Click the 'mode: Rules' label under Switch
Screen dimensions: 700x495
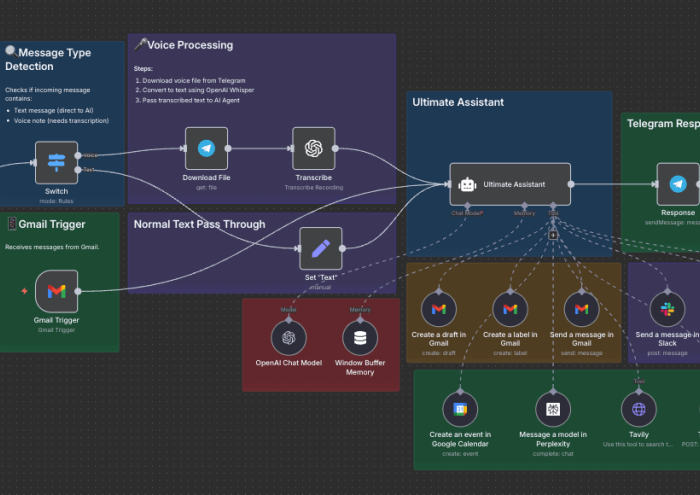[x=56, y=201]
